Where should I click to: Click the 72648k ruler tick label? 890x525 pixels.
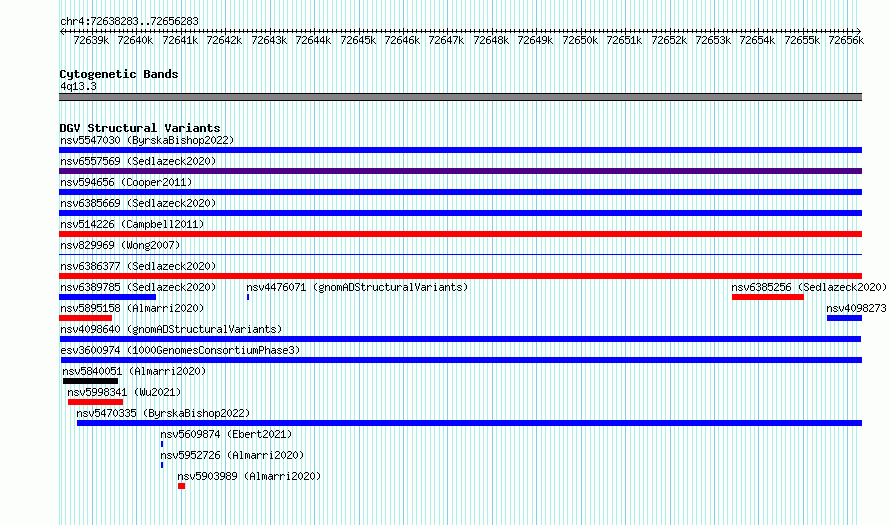coord(491,40)
